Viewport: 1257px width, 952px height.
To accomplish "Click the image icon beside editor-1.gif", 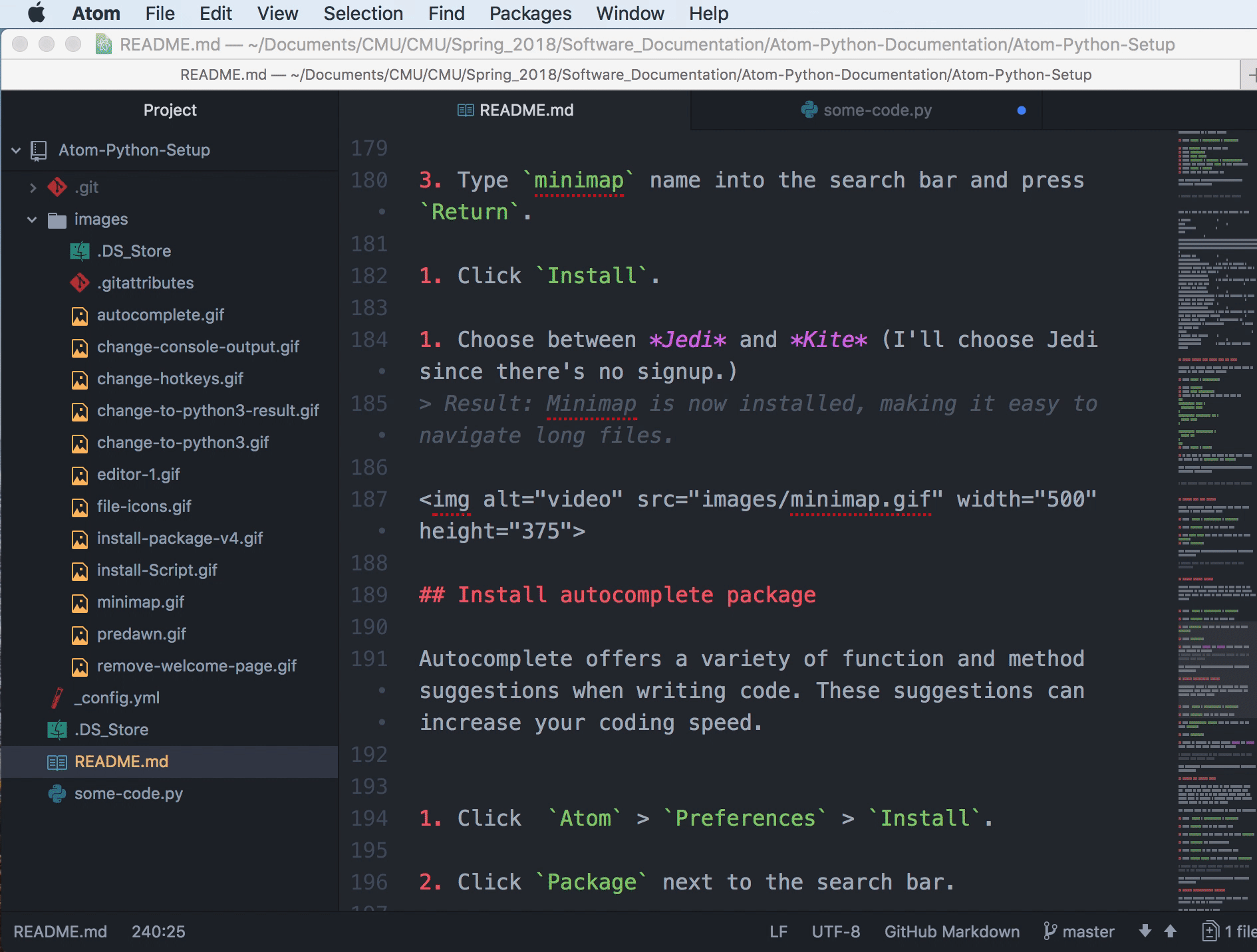I will coord(80,475).
